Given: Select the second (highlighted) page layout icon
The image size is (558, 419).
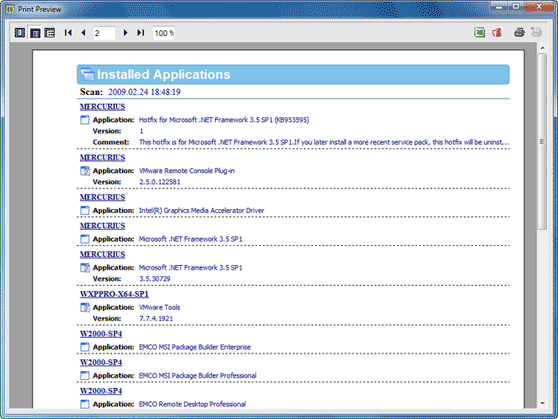Looking at the screenshot, I should pyautogui.click(x=35, y=33).
